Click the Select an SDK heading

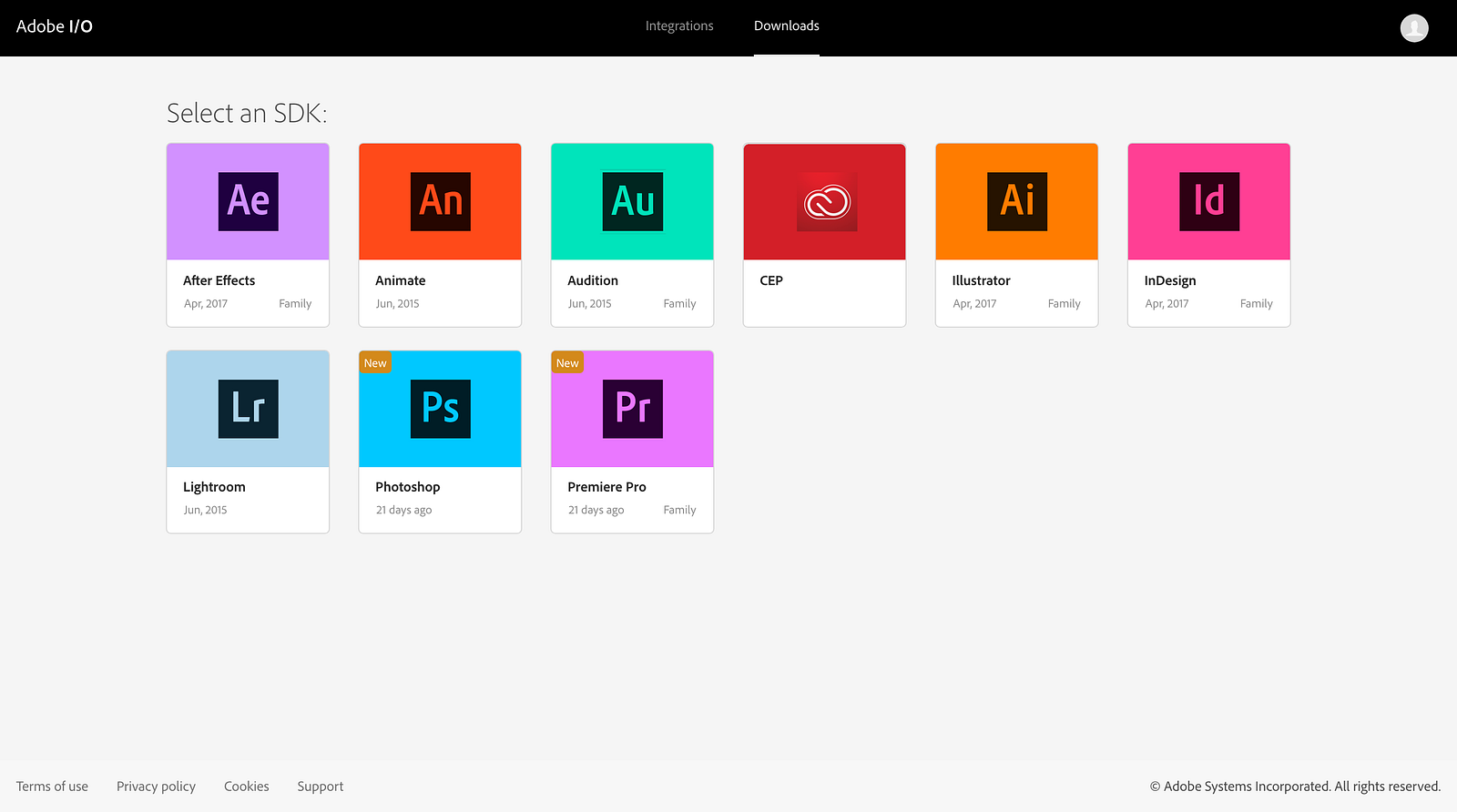(247, 113)
